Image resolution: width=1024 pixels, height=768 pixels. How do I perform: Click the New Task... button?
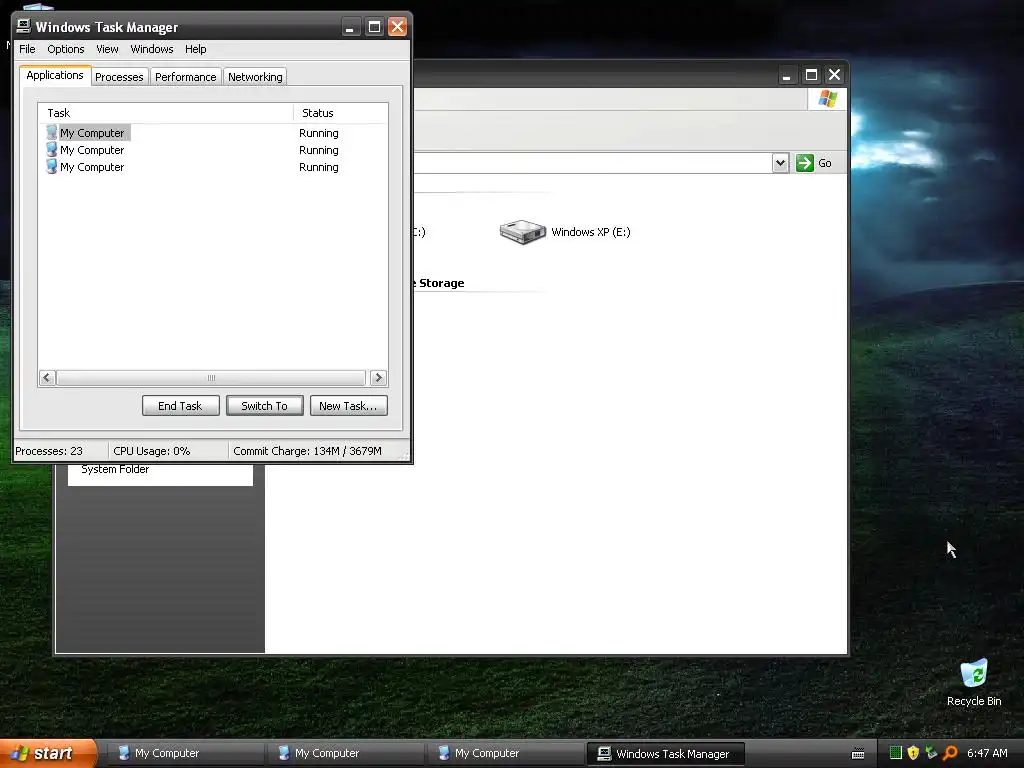[x=348, y=406]
